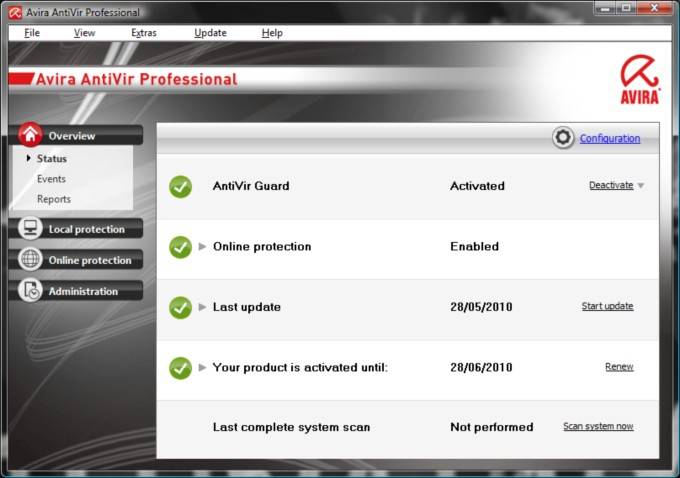Click the Overview home icon
The width and height of the screenshot is (680, 478).
click(x=31, y=135)
